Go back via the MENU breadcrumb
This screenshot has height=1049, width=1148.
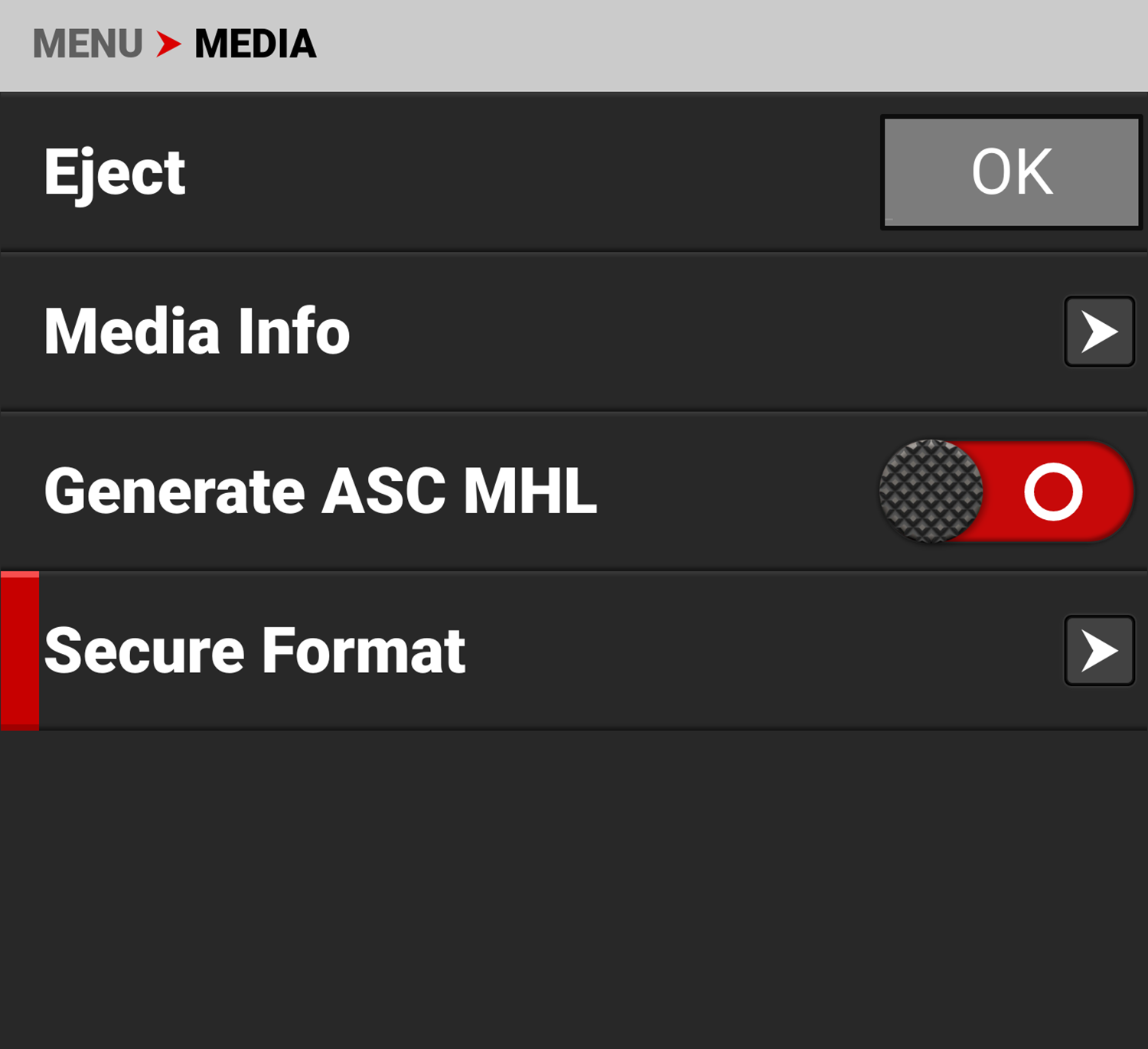[x=87, y=44]
